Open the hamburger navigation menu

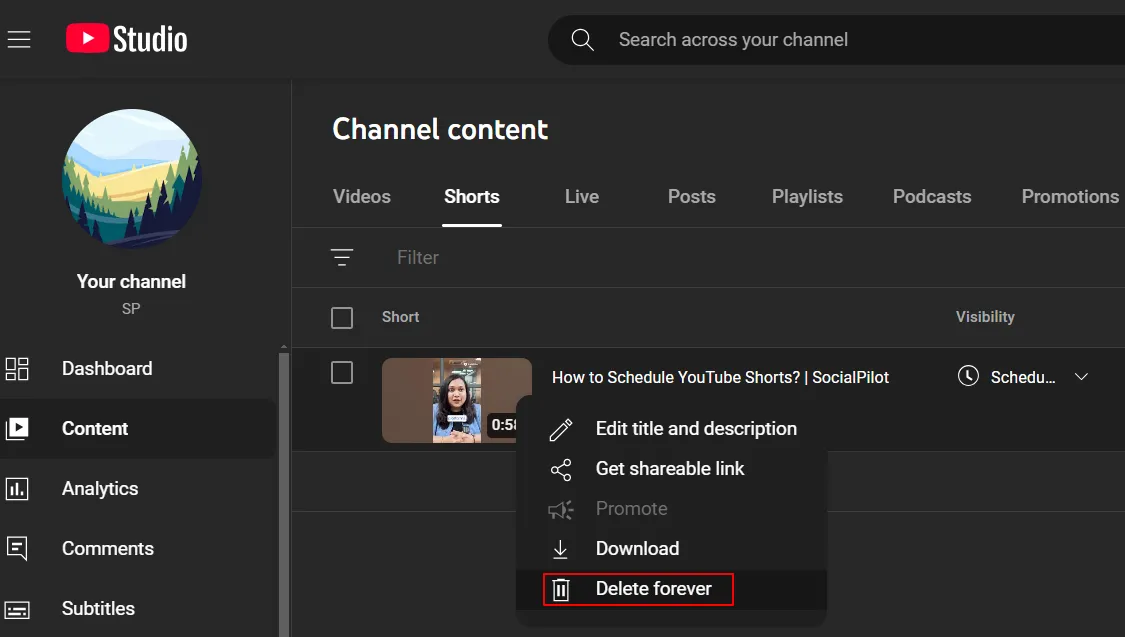(19, 40)
